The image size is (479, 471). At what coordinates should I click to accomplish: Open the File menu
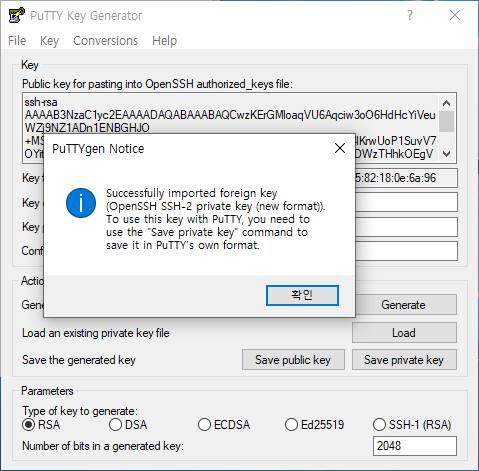click(x=17, y=41)
